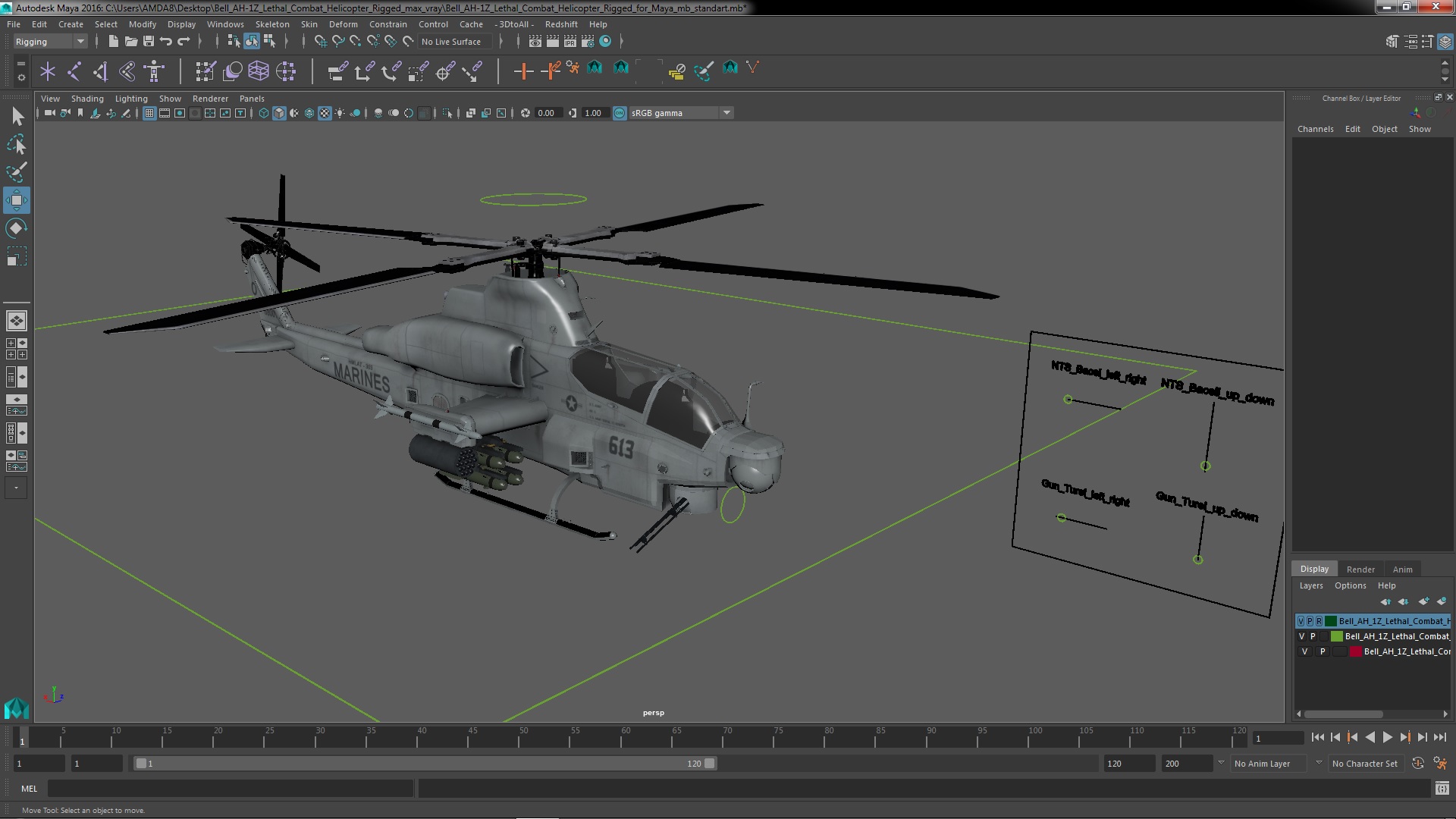Image resolution: width=1456 pixels, height=819 pixels.
Task: Click the HumanIK character figure icon
Action: coord(154,71)
